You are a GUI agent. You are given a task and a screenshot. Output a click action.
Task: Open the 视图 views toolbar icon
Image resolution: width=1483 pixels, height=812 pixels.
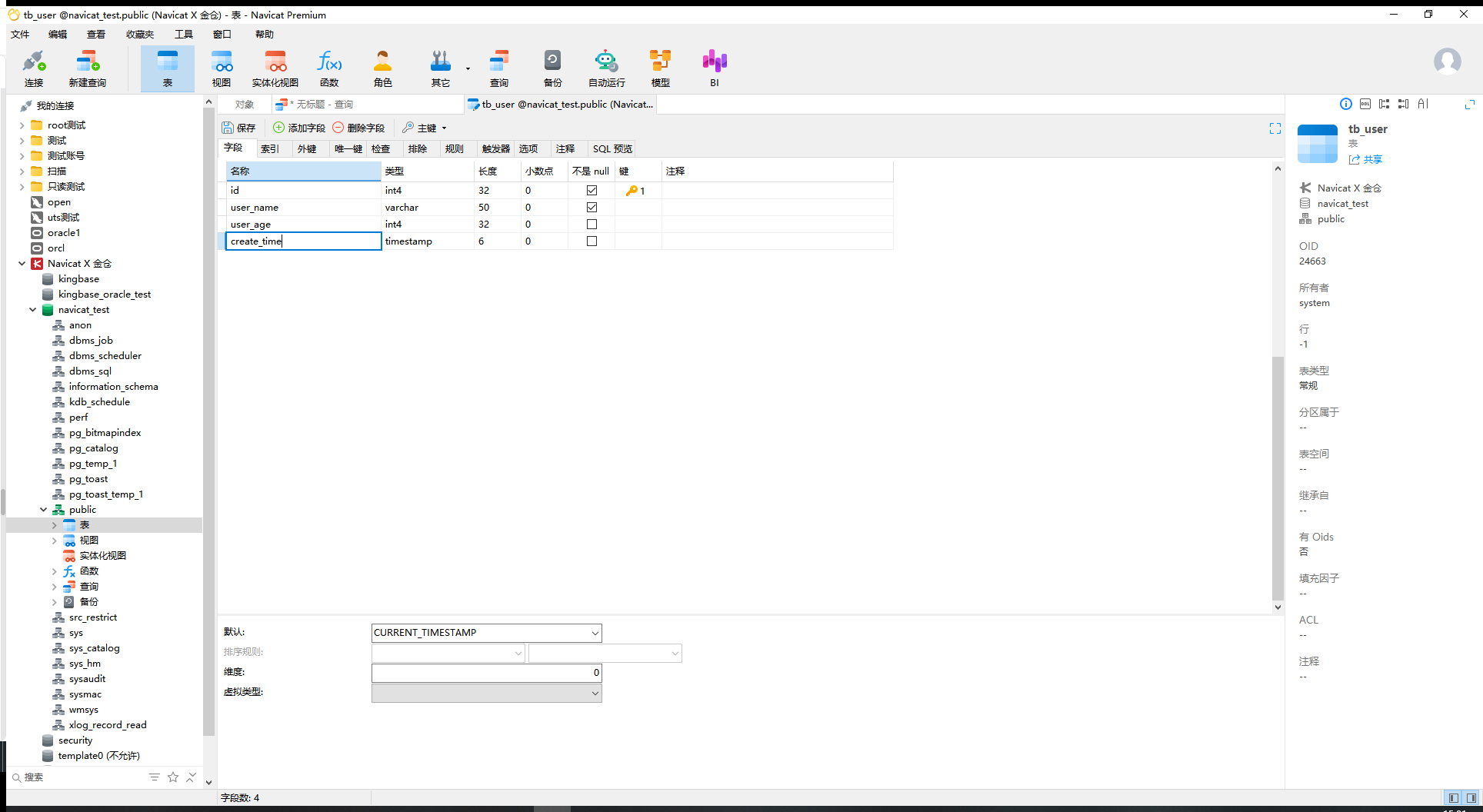click(222, 68)
